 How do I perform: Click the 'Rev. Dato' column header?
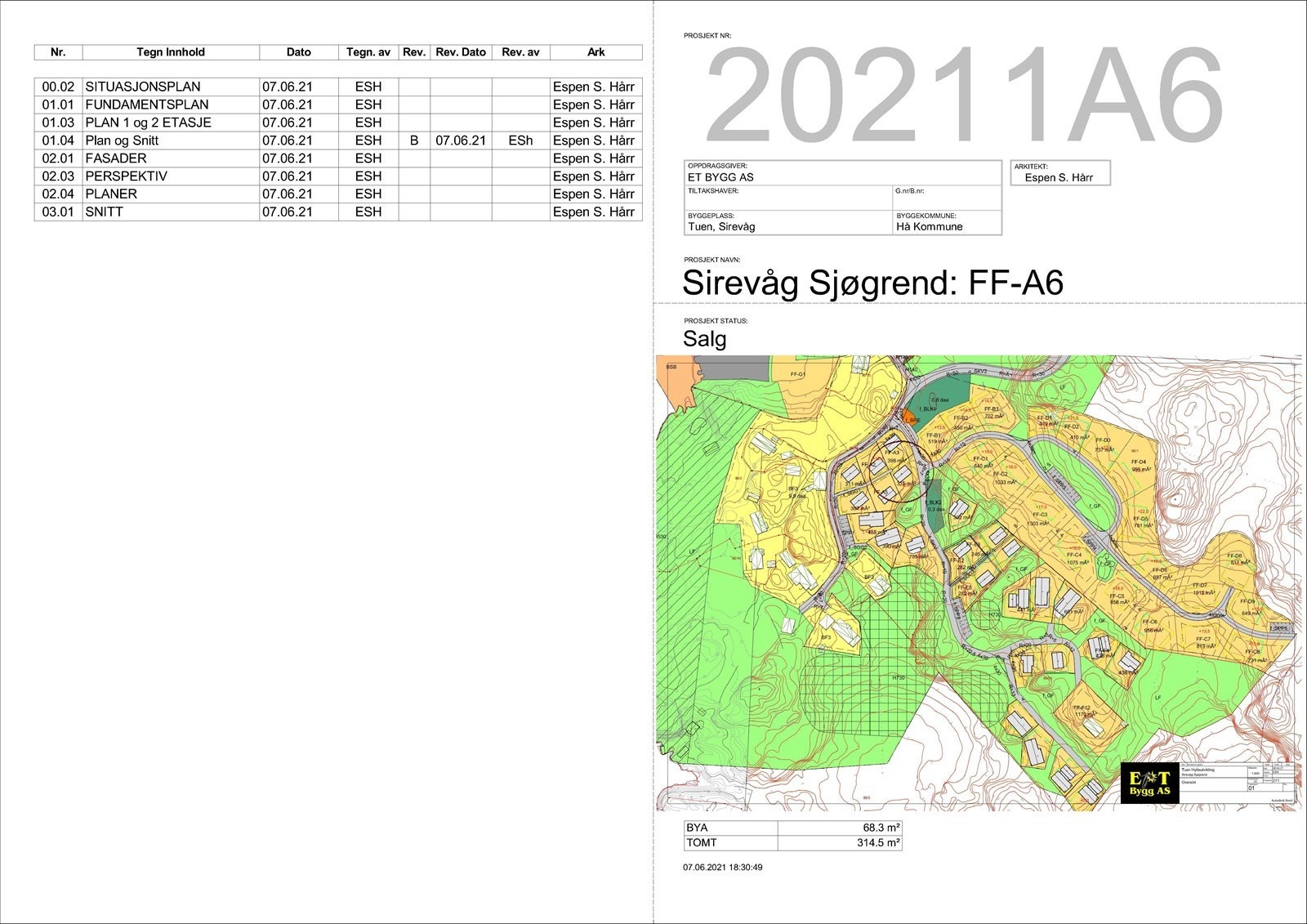(461, 52)
